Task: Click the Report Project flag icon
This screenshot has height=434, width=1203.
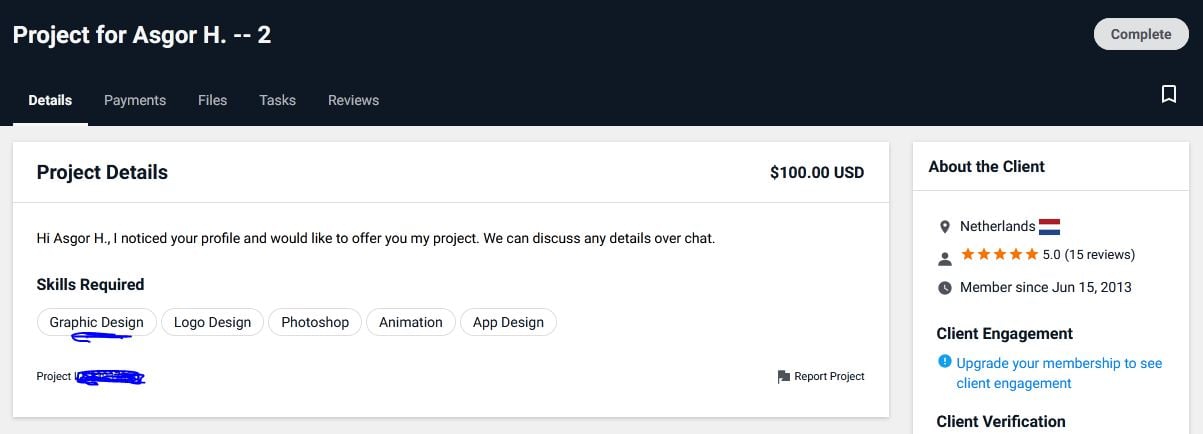Action: (784, 377)
